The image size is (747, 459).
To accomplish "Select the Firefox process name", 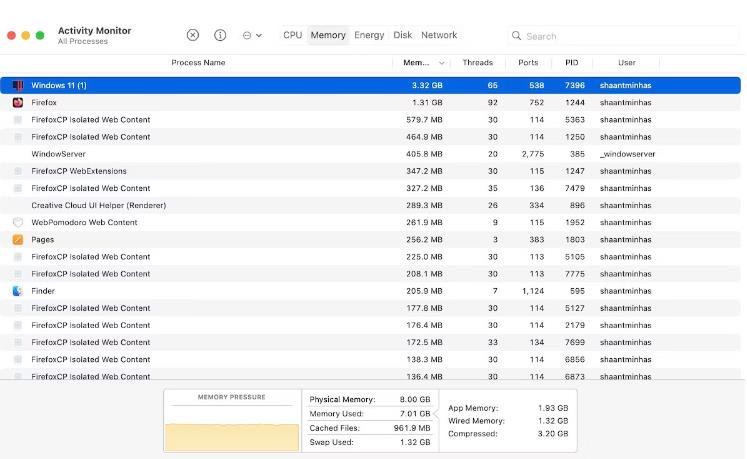I will [x=44, y=102].
